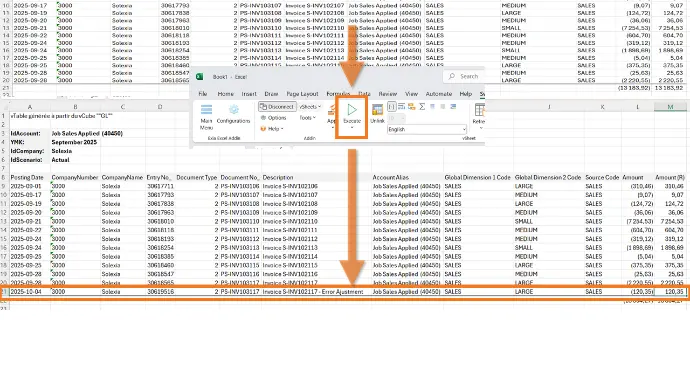Select column A header of lower sheet
This screenshot has width=690, height=388.
(x=30, y=107)
